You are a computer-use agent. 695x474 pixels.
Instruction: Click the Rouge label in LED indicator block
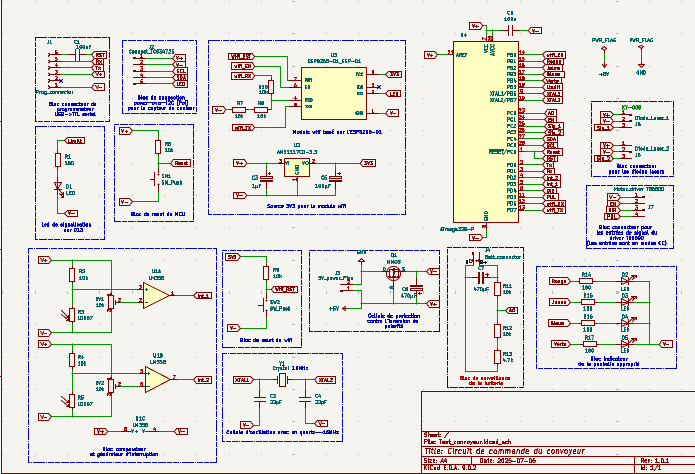[560, 281]
